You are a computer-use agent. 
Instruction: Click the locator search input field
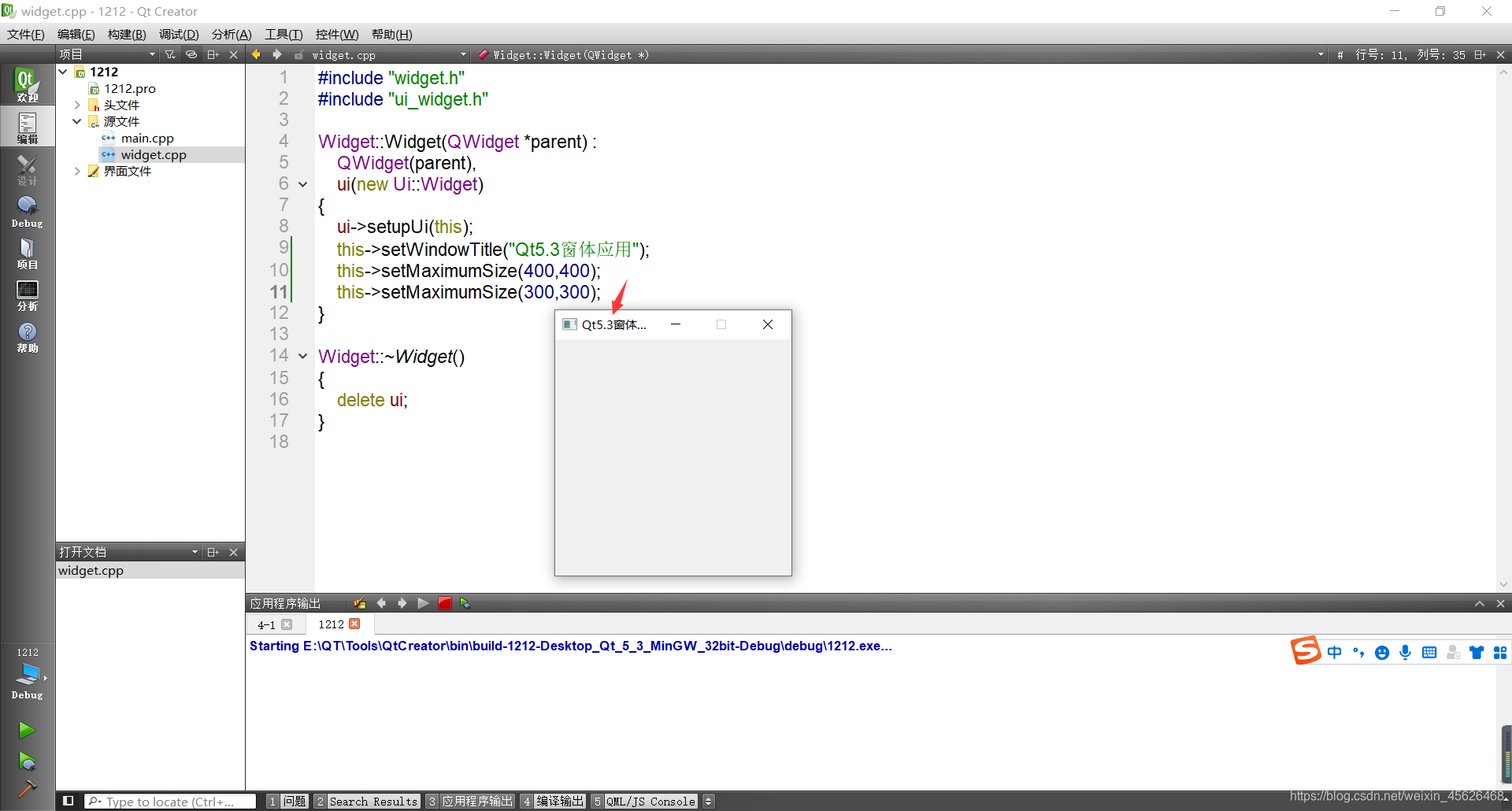pos(170,801)
